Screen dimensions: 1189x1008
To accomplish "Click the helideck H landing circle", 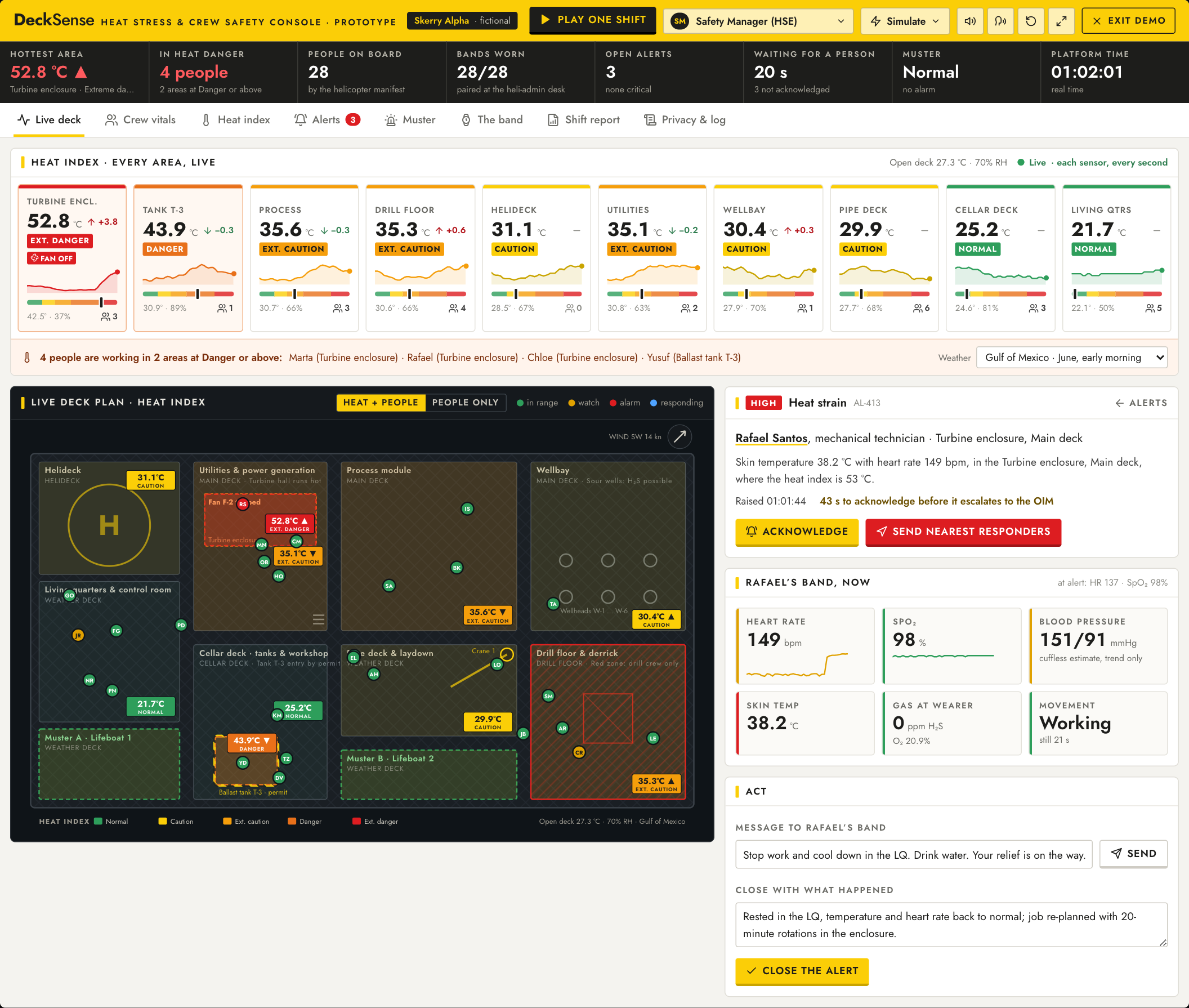I will point(109,525).
